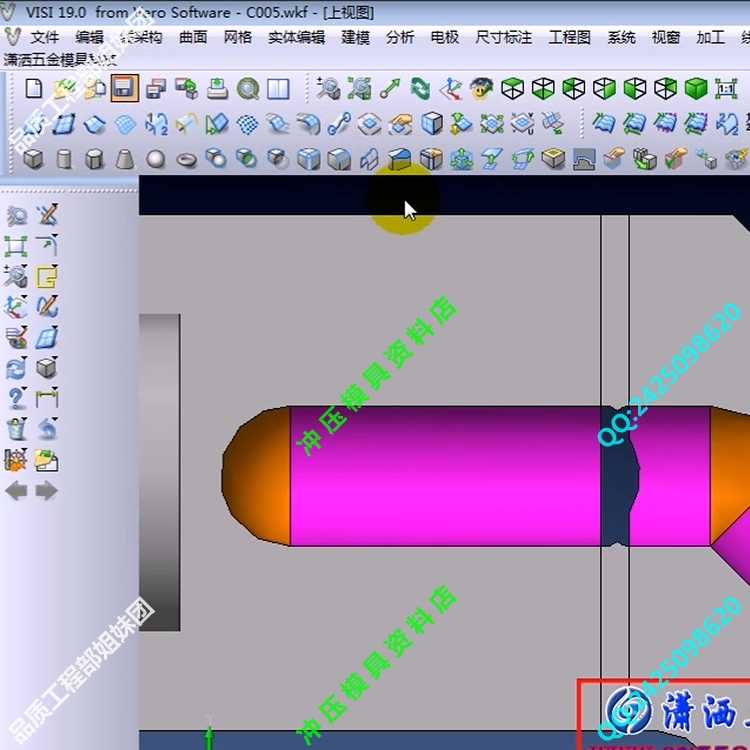The image size is (750, 750).
Task: Click the left orange rounded end face
Action: 256,476
